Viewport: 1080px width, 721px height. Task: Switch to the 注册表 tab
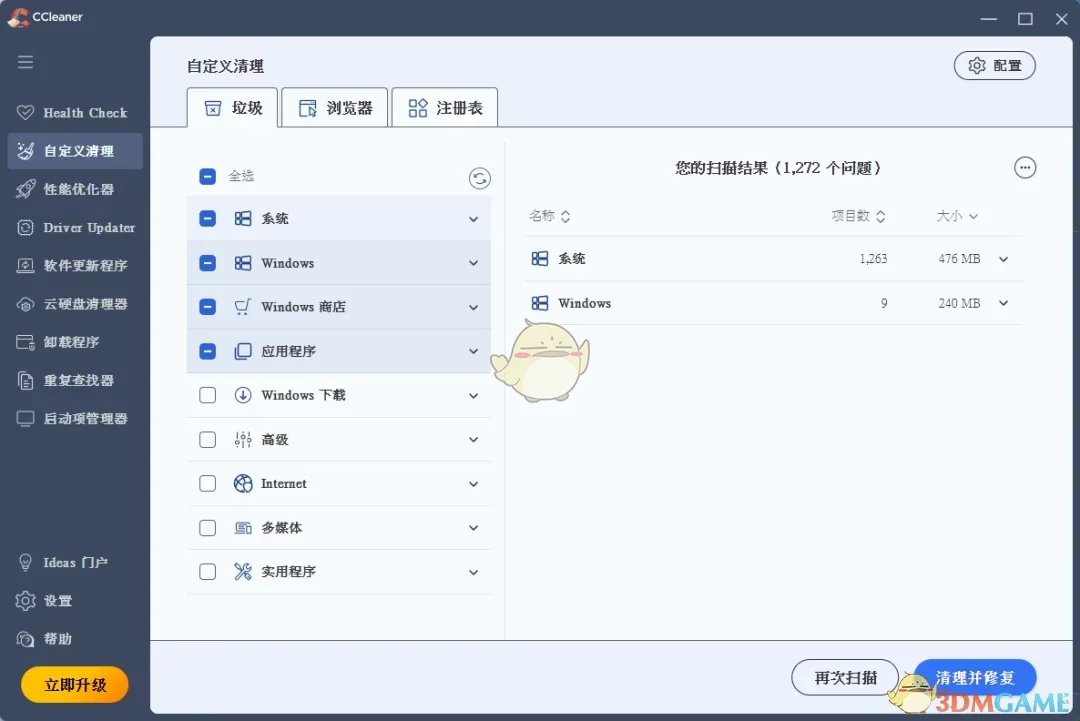pos(444,106)
